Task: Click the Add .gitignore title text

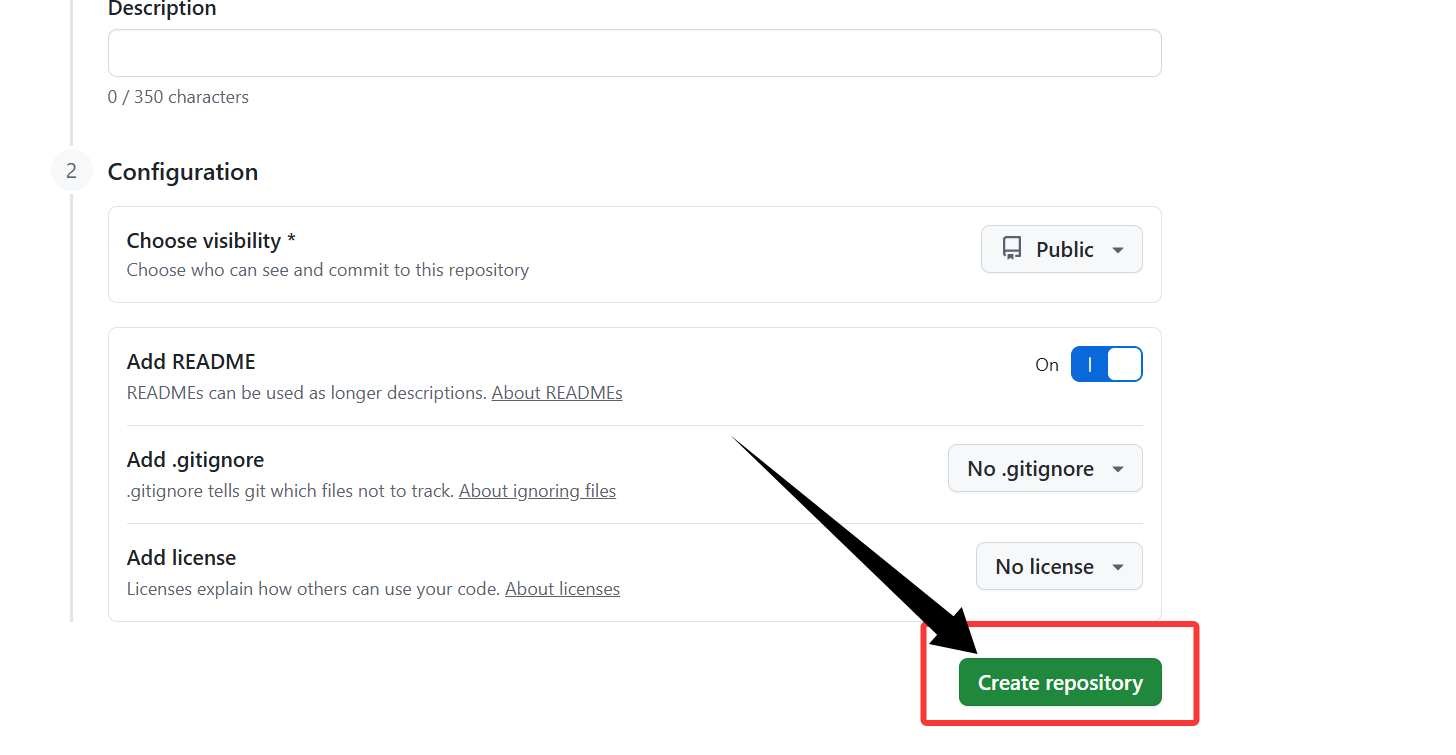Action: (195, 459)
